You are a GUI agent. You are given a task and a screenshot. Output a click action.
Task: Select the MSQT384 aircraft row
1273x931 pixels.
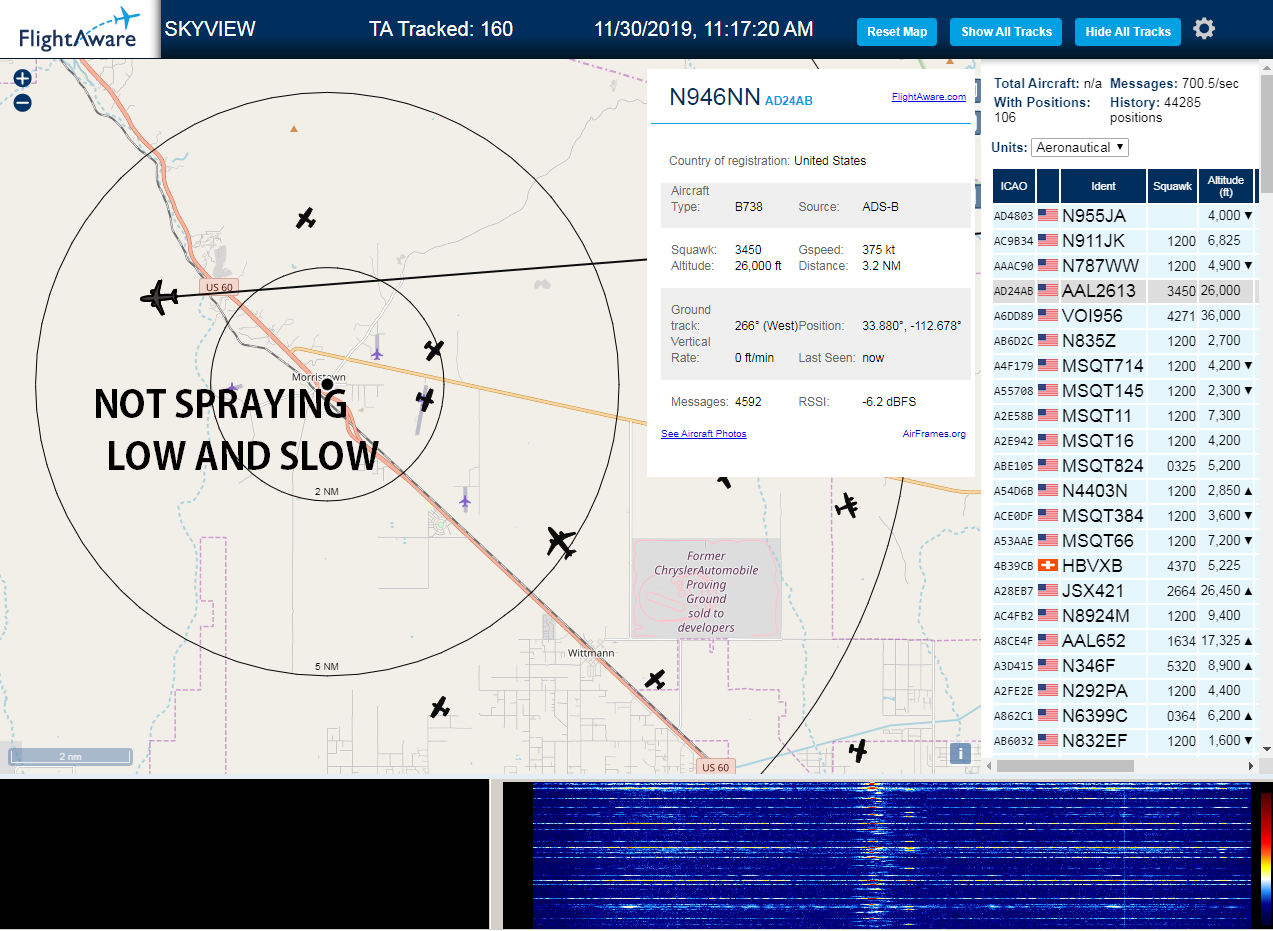[1124, 516]
